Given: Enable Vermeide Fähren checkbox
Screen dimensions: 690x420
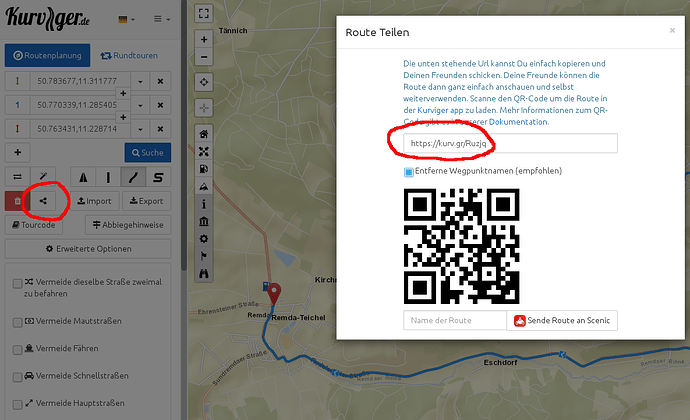Looking at the screenshot, I should [17, 350].
